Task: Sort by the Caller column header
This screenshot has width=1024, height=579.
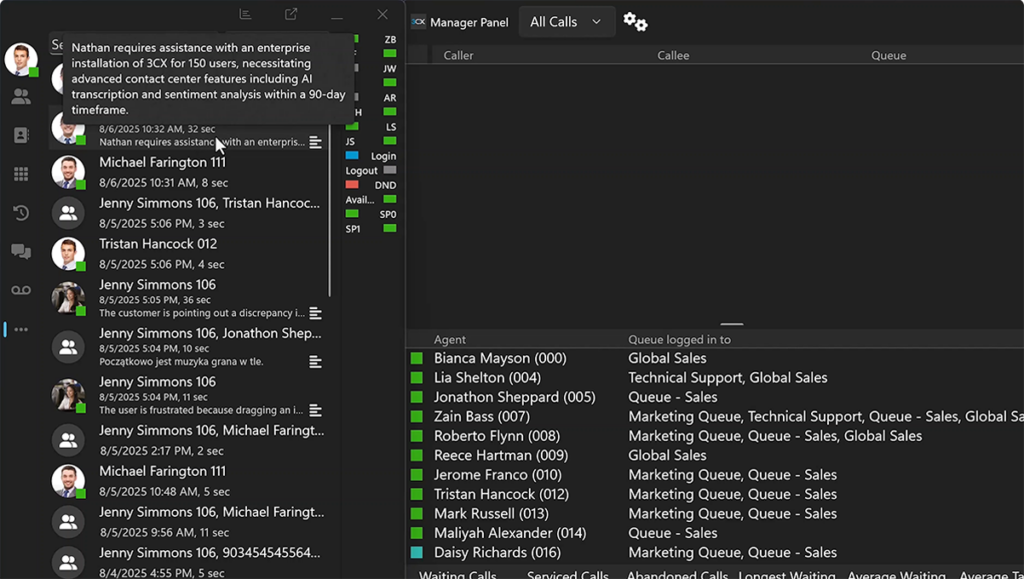Action: [x=459, y=55]
